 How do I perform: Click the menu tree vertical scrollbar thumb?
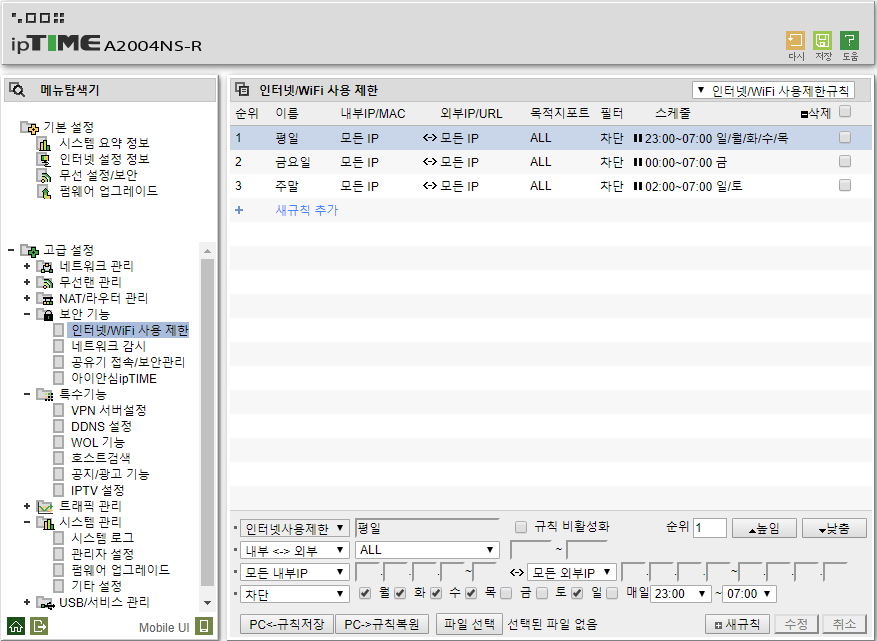208,422
